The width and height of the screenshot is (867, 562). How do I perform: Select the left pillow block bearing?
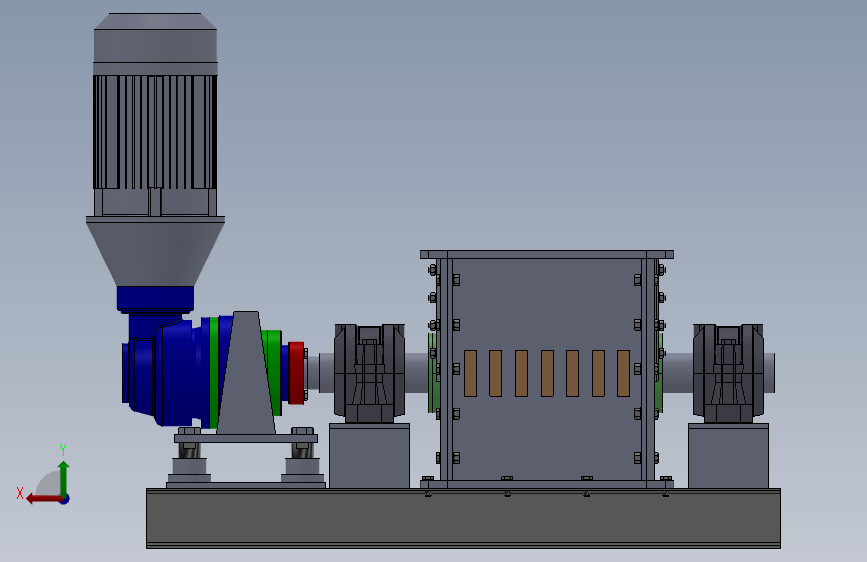369,373
